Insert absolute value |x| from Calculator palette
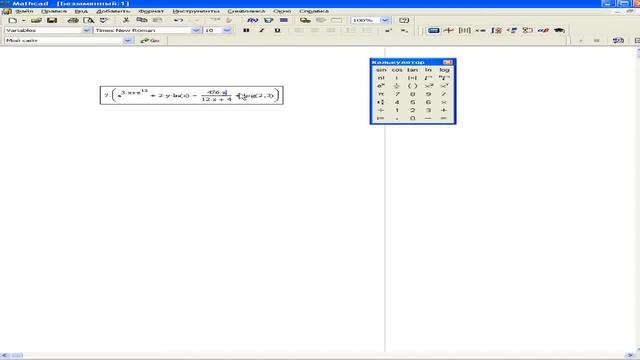Viewport: 640px width, 360px height. tap(412, 78)
